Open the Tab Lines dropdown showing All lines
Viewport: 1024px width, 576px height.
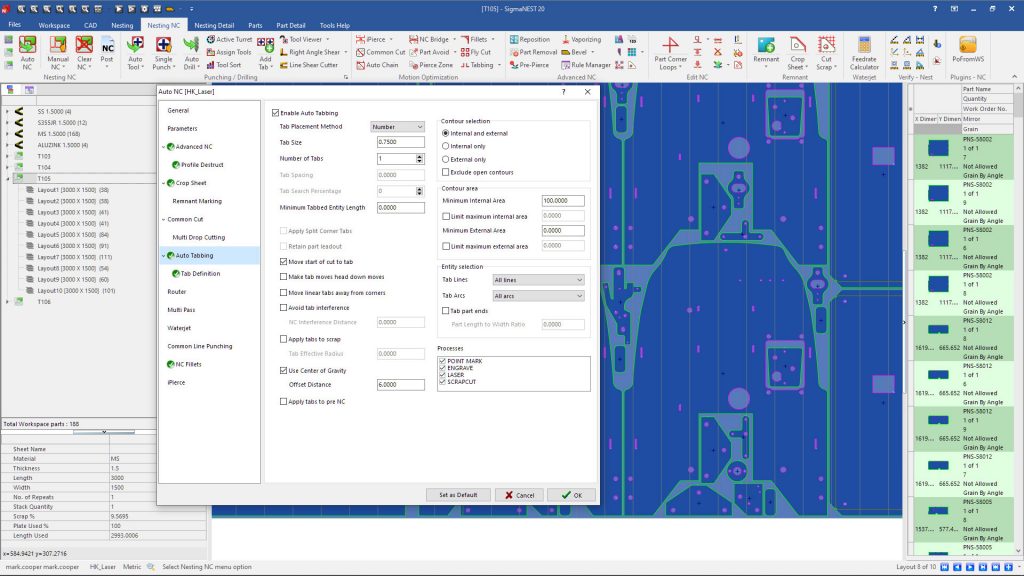pos(538,282)
